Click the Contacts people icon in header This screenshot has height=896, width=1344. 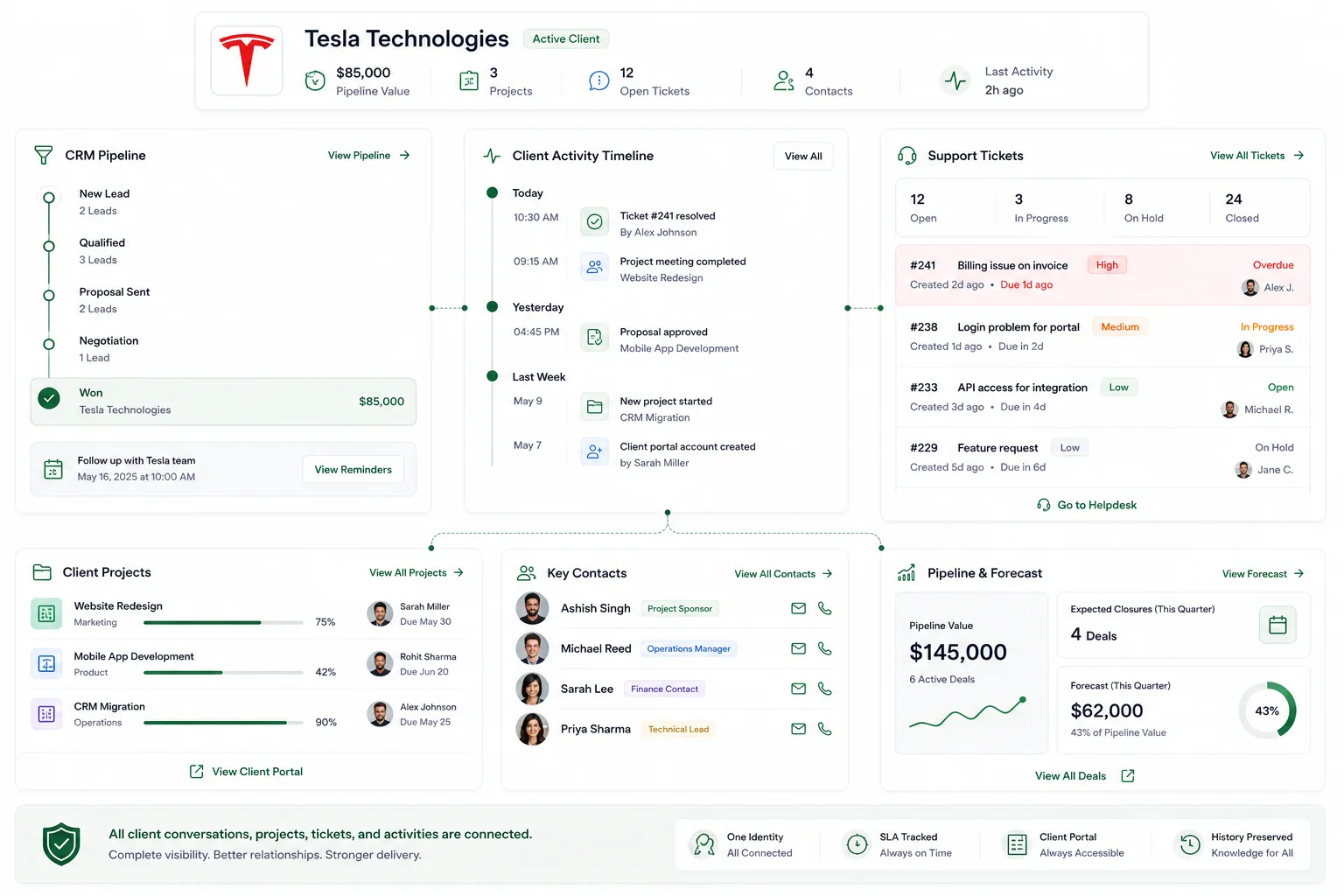784,81
